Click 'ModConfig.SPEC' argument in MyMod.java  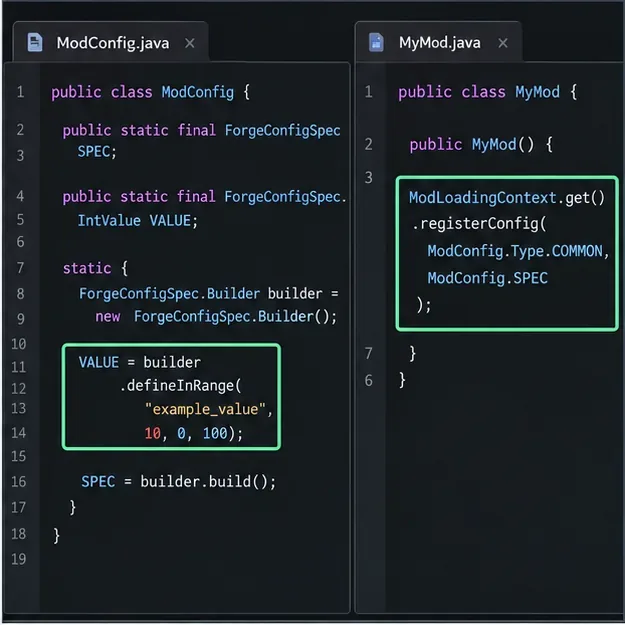click(x=487, y=278)
